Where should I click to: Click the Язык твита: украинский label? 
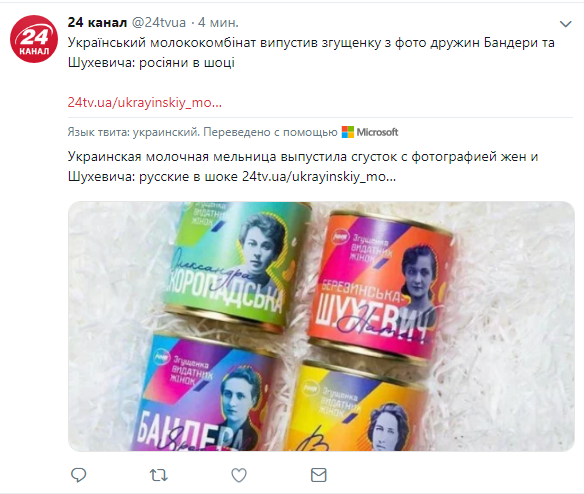134,132
